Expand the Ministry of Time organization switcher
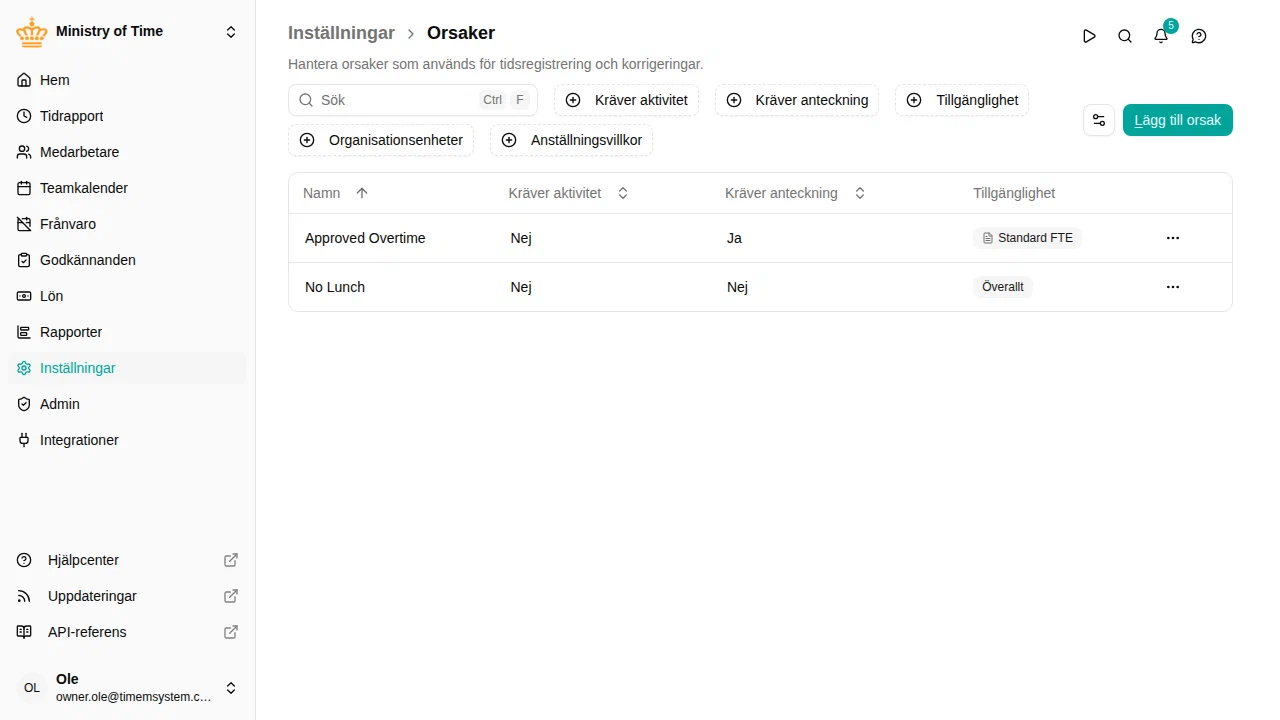Image resolution: width=1280 pixels, height=720 pixels. (x=231, y=32)
